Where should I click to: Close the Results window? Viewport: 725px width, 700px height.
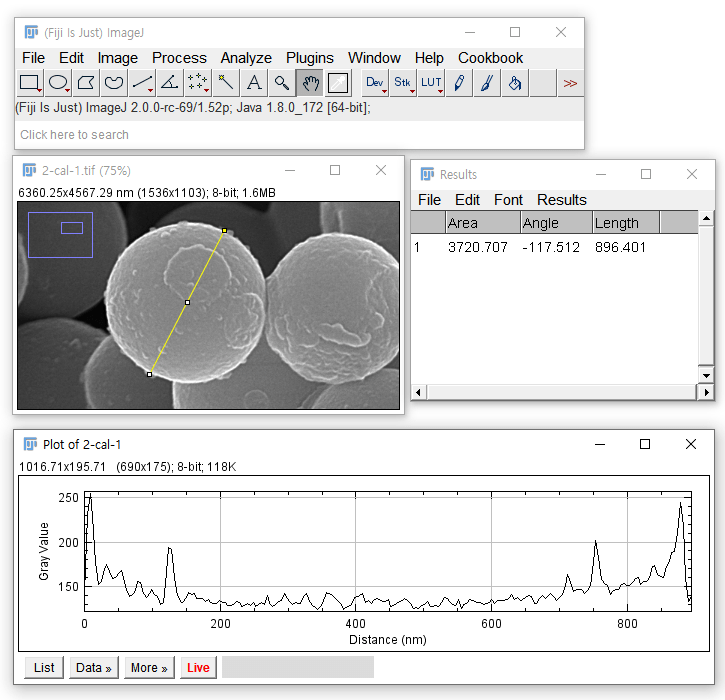[x=692, y=174]
